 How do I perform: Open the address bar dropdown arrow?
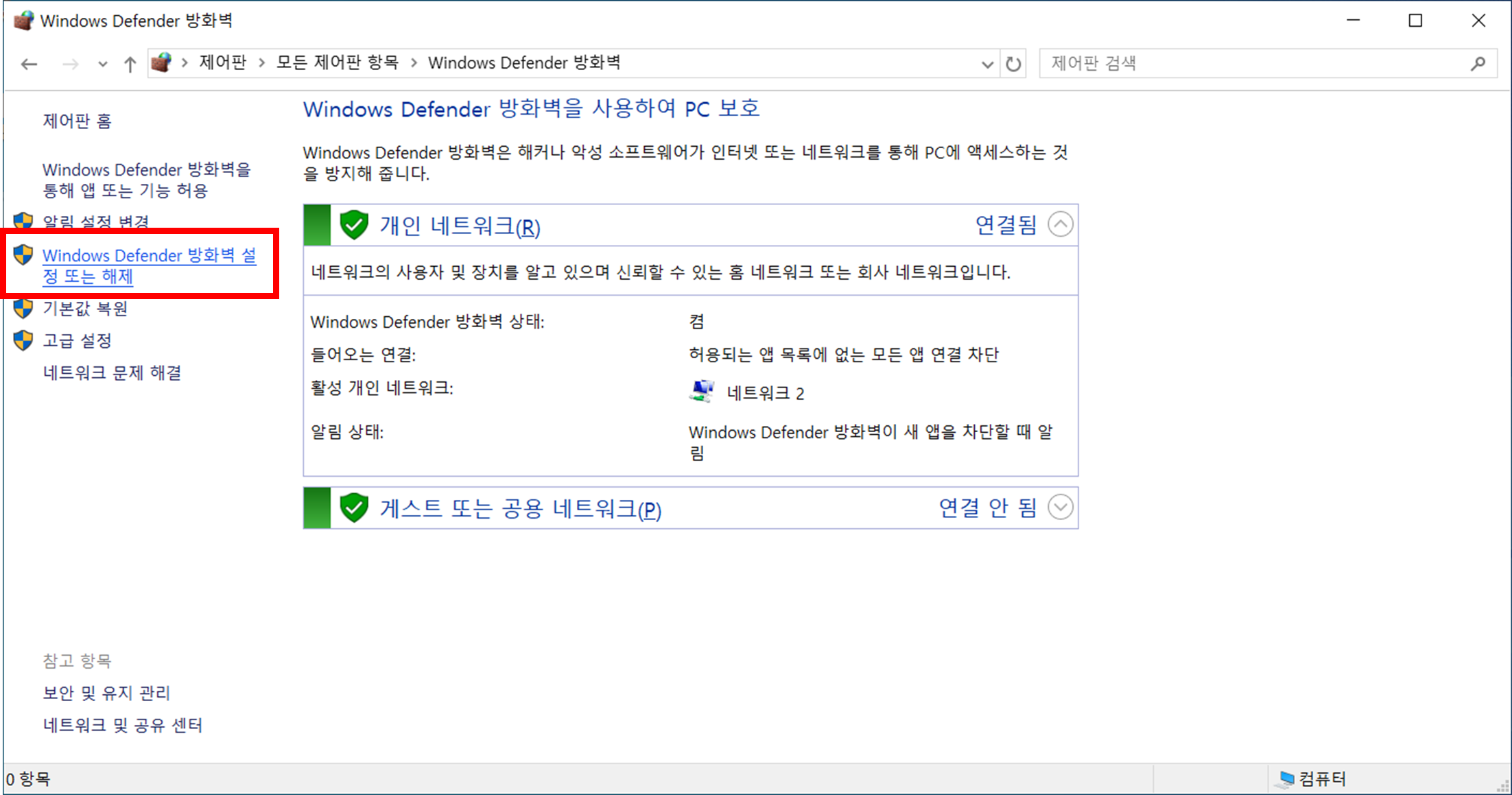point(987,63)
